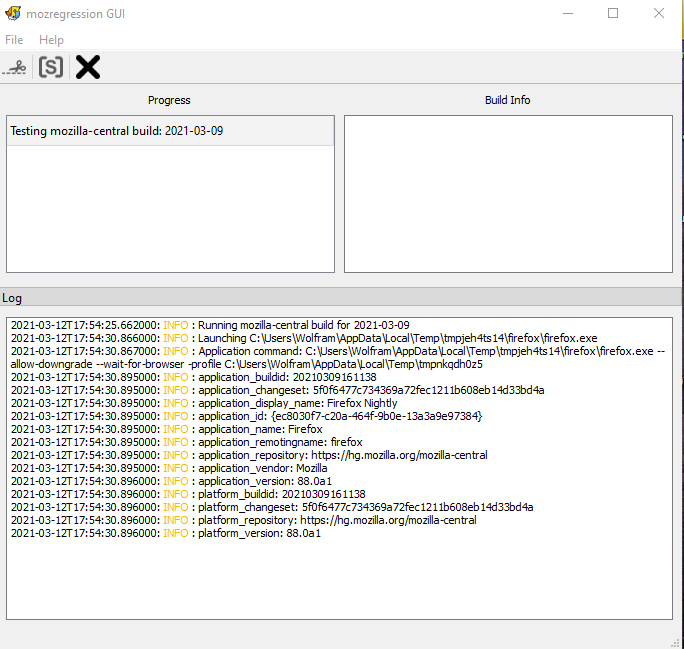684x649 pixels.
Task: Click the Log panel header
Action: [340, 297]
